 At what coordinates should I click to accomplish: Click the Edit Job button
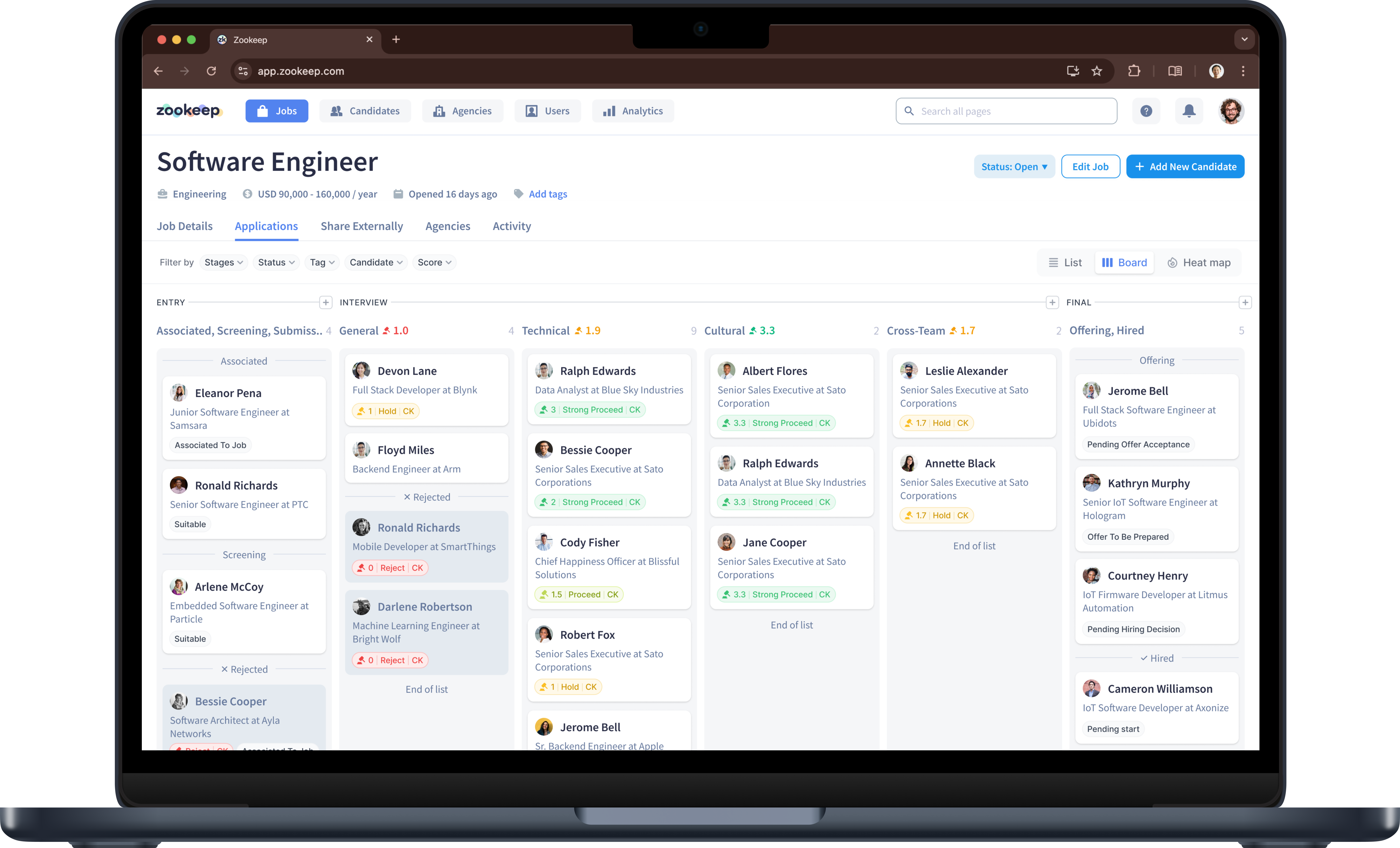pyautogui.click(x=1090, y=166)
